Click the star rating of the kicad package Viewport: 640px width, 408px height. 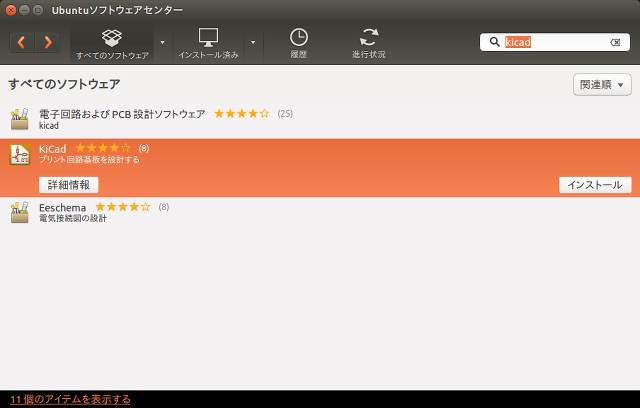tap(242, 113)
